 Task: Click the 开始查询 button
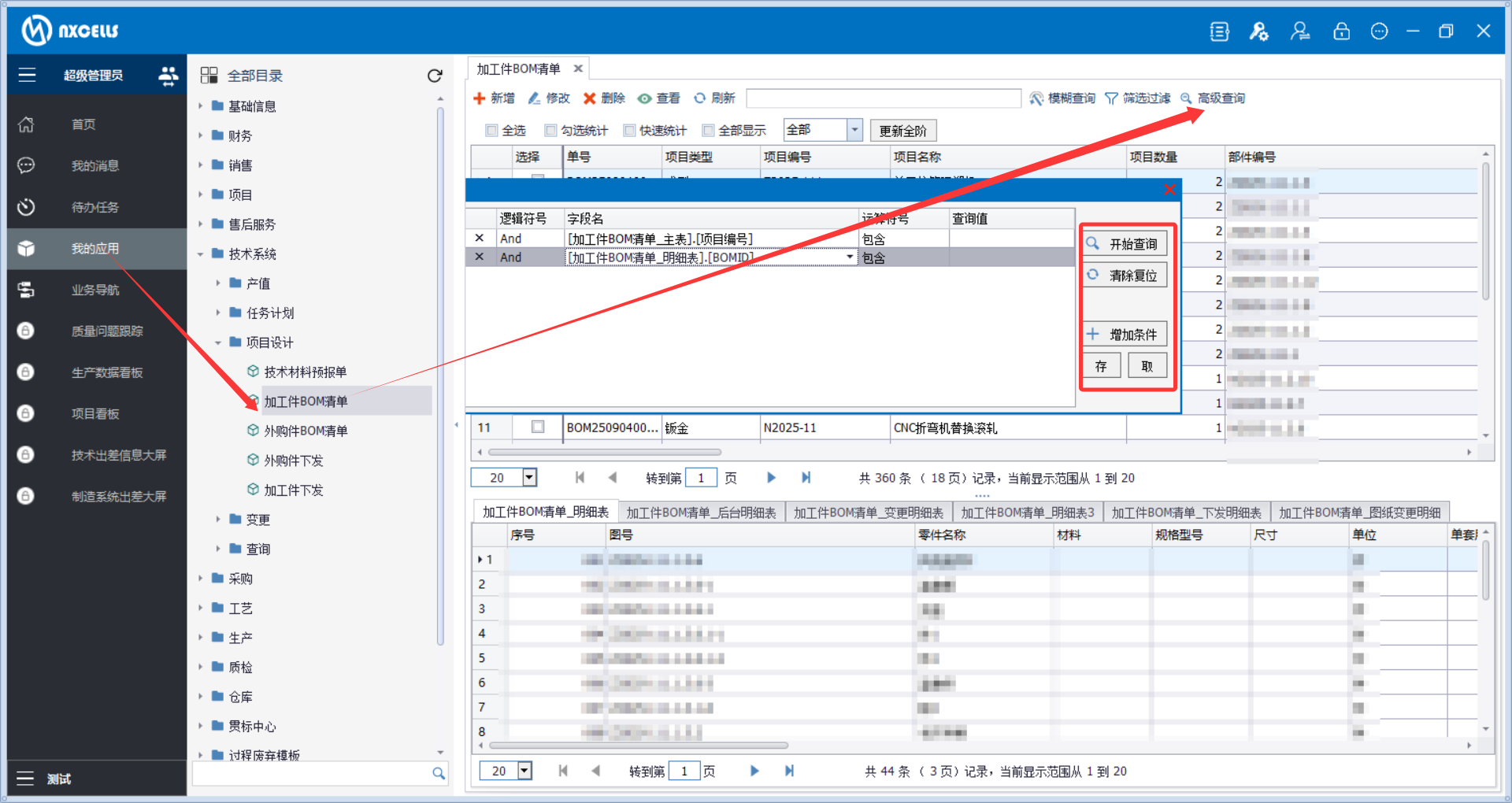click(1125, 244)
